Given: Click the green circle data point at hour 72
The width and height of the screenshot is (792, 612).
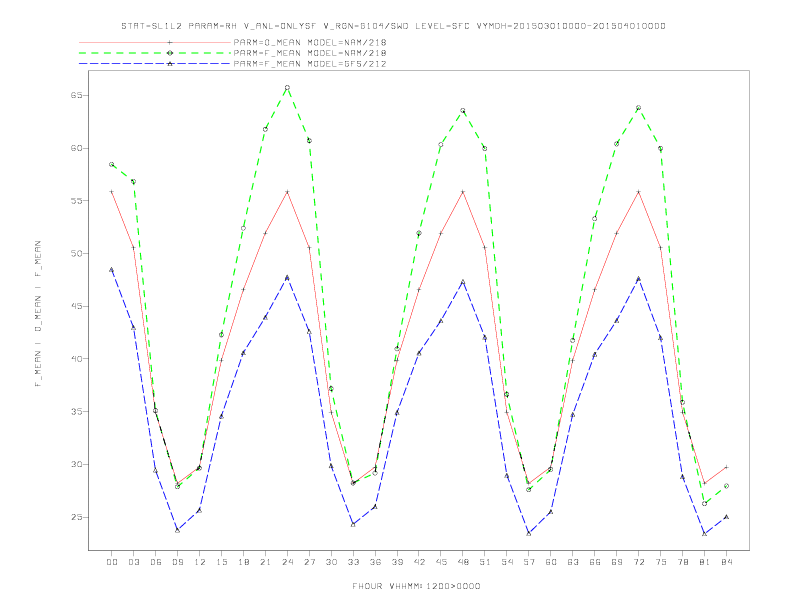Looking at the screenshot, I should [638, 108].
